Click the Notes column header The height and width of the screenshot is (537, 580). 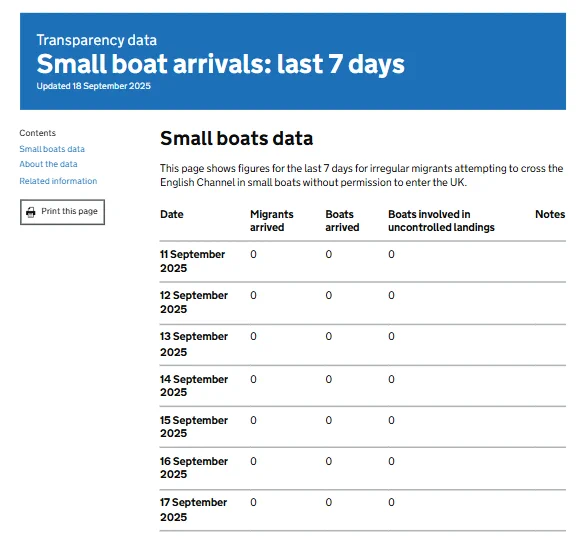pos(550,215)
